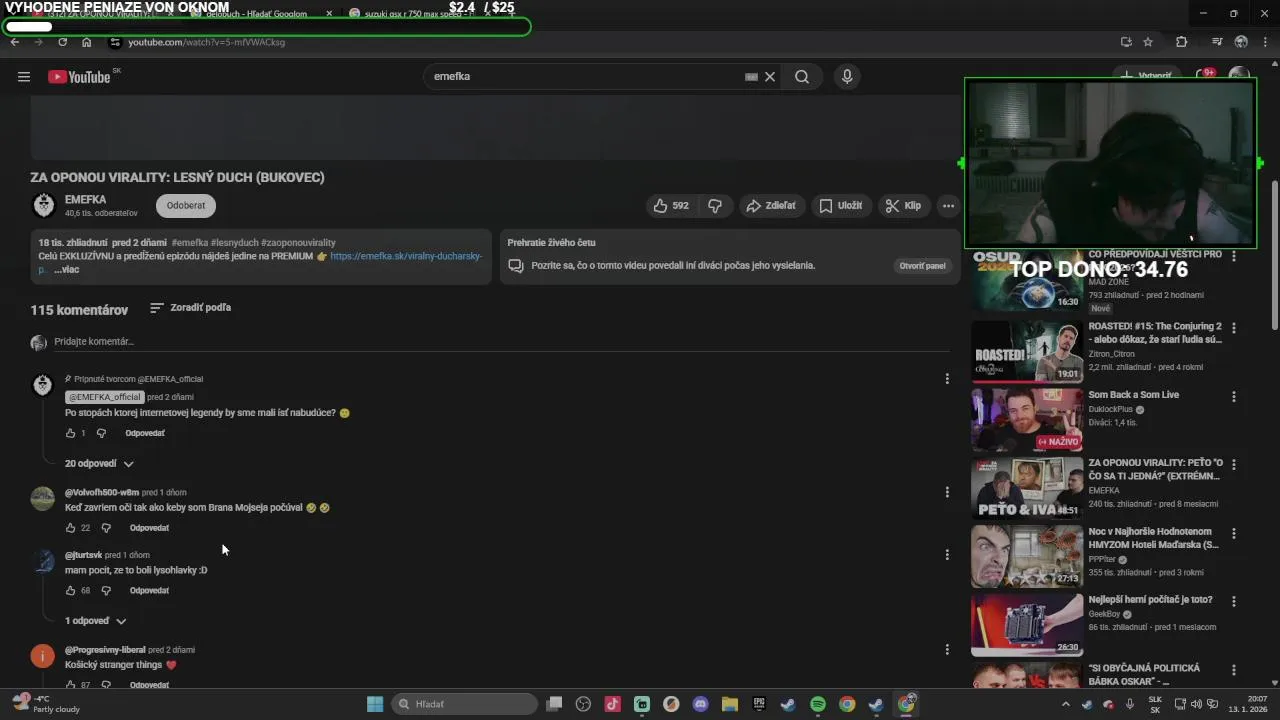Screen dimensions: 1280x720
Task: Reply to the @jturtsvk comment with Odpovedať
Action: (x=149, y=591)
